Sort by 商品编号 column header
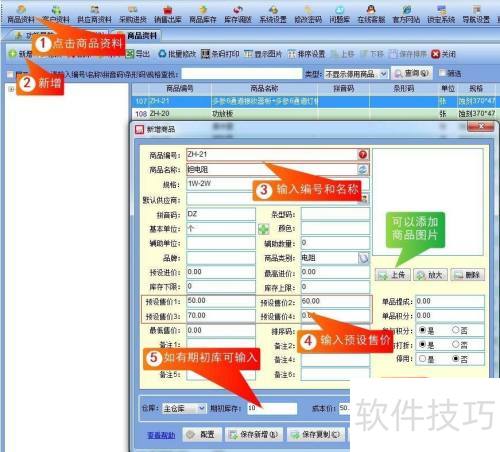The height and width of the screenshot is (452, 500). coord(180,89)
